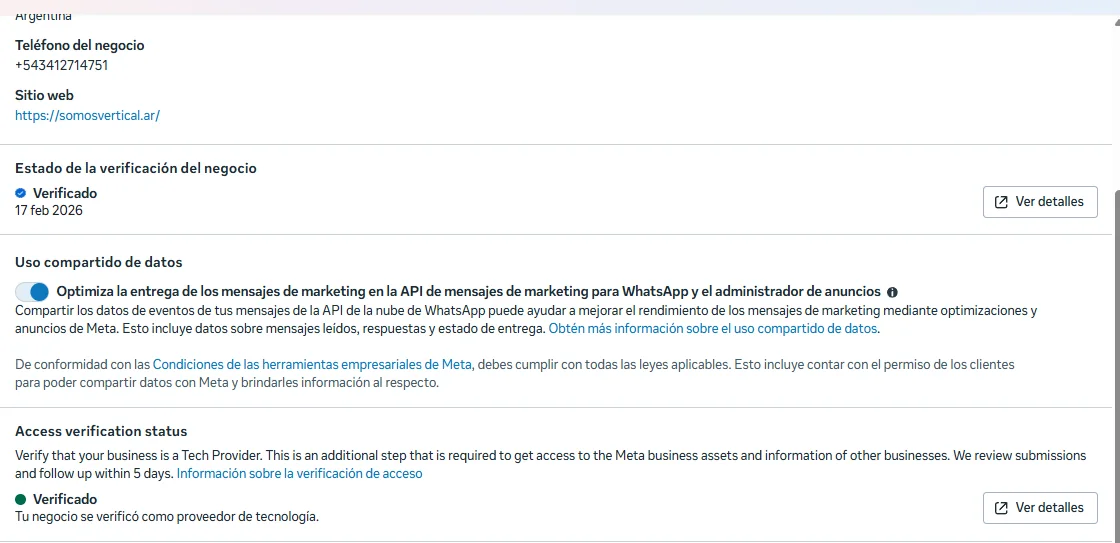Click the green status dot under Access verification
This screenshot has height=543, width=1120.
(x=21, y=499)
